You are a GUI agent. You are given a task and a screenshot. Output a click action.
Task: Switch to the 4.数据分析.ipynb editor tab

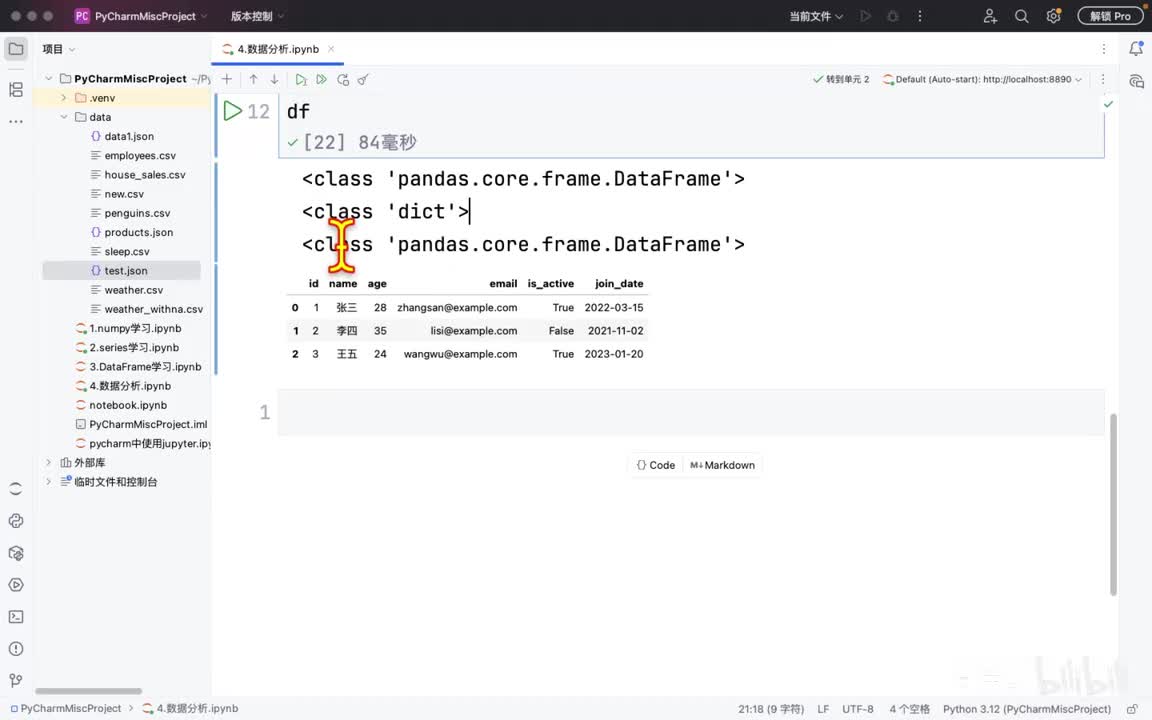(278, 49)
